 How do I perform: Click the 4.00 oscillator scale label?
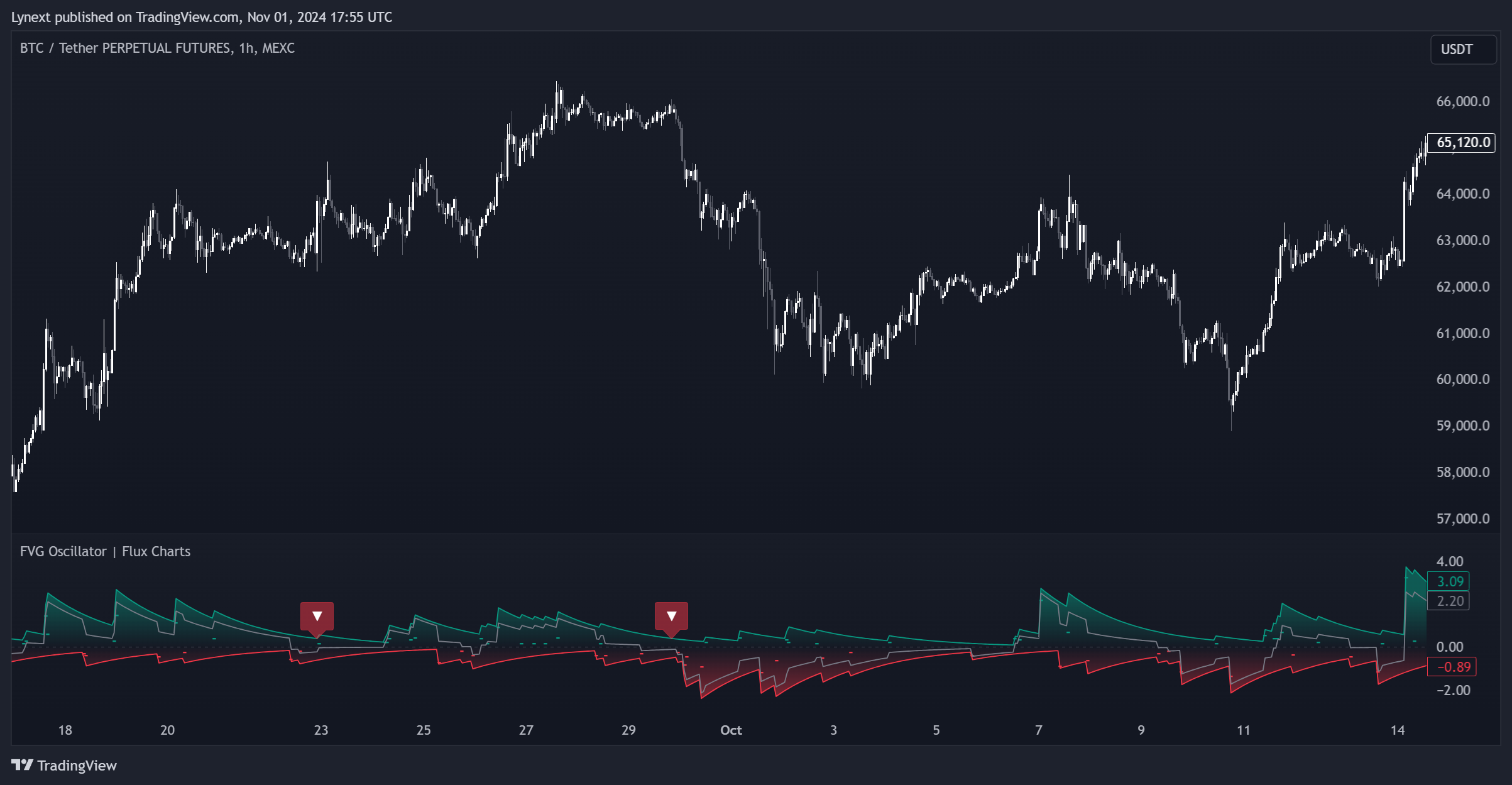tap(1450, 561)
